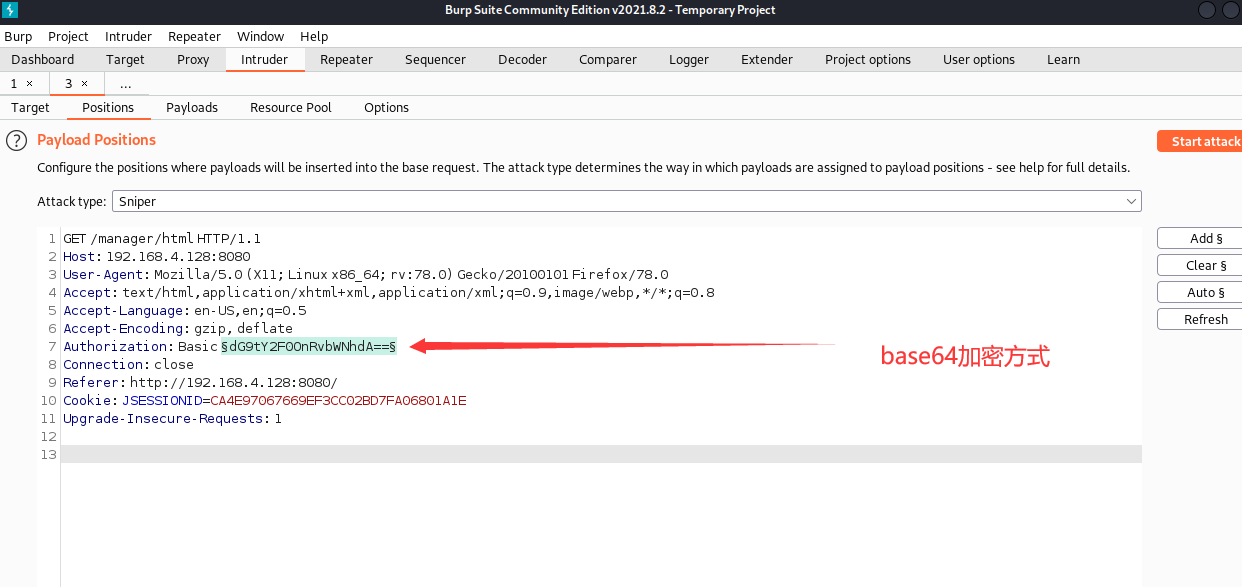Open the Intruder Options sub-tab
This screenshot has height=587, width=1242.
[x=386, y=107]
